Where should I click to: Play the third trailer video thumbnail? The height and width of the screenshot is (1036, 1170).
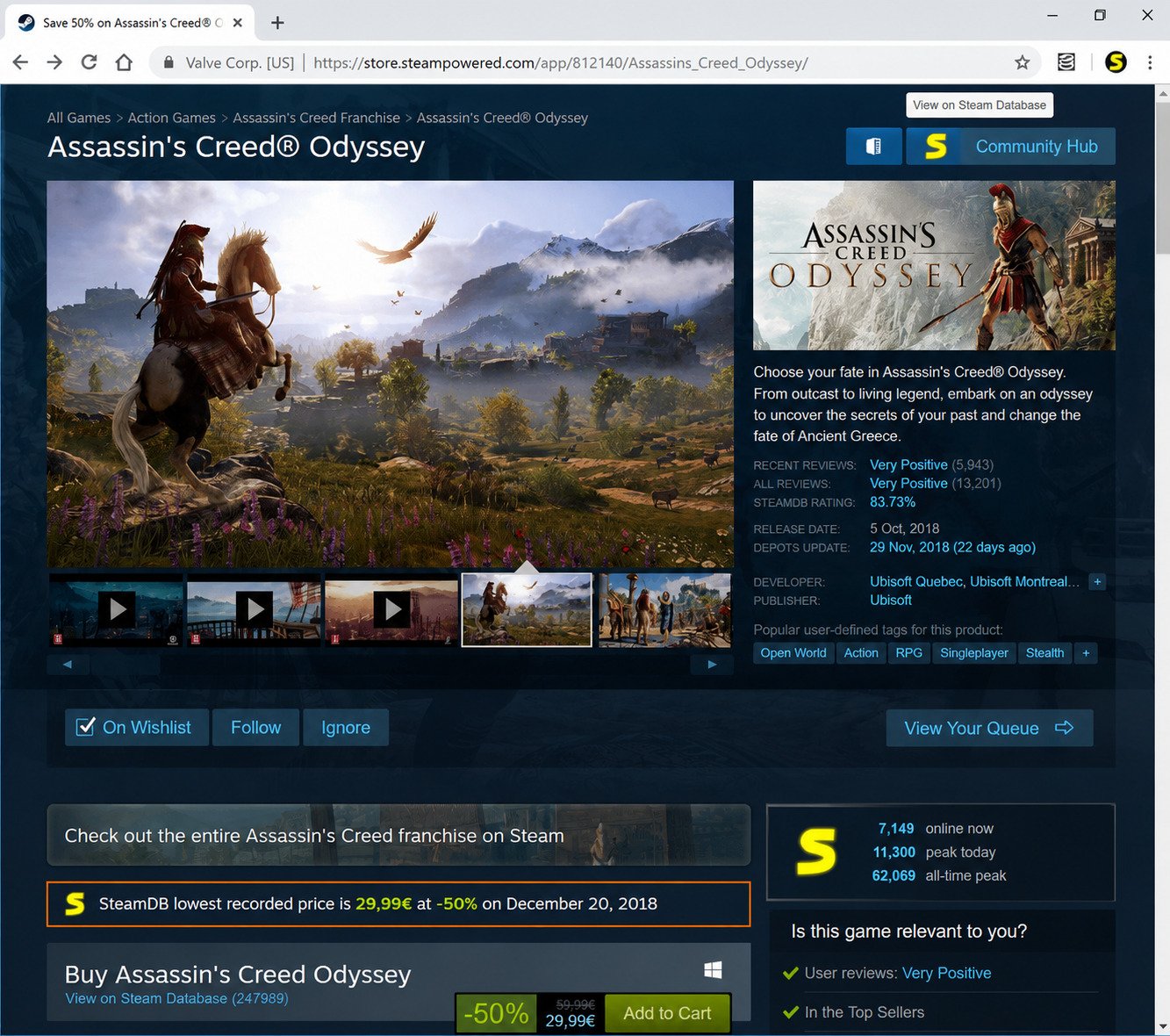[x=391, y=609]
